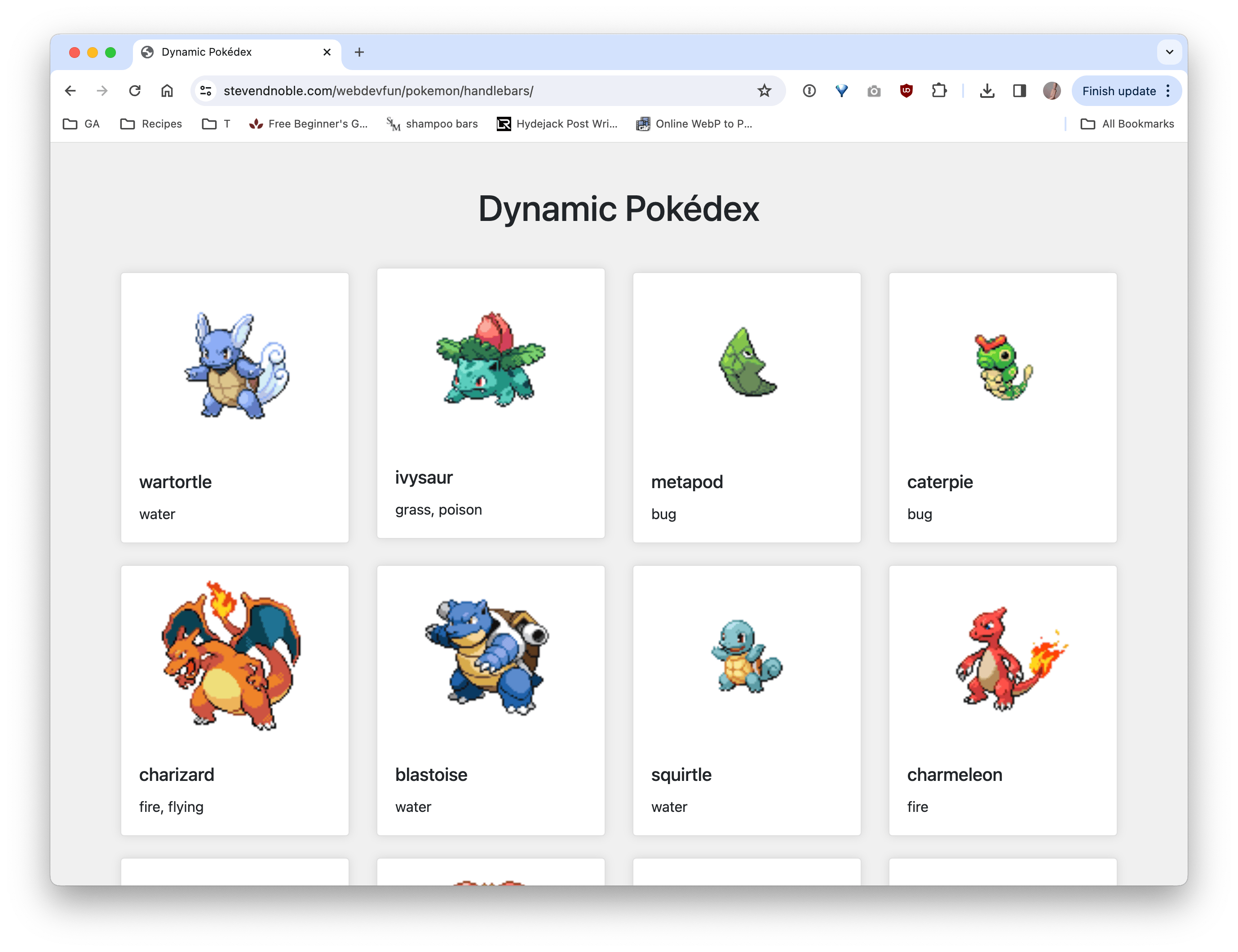Viewport: 1238px width, 952px height.
Task: Open the uBlock Origin shield icon
Action: 906,91
